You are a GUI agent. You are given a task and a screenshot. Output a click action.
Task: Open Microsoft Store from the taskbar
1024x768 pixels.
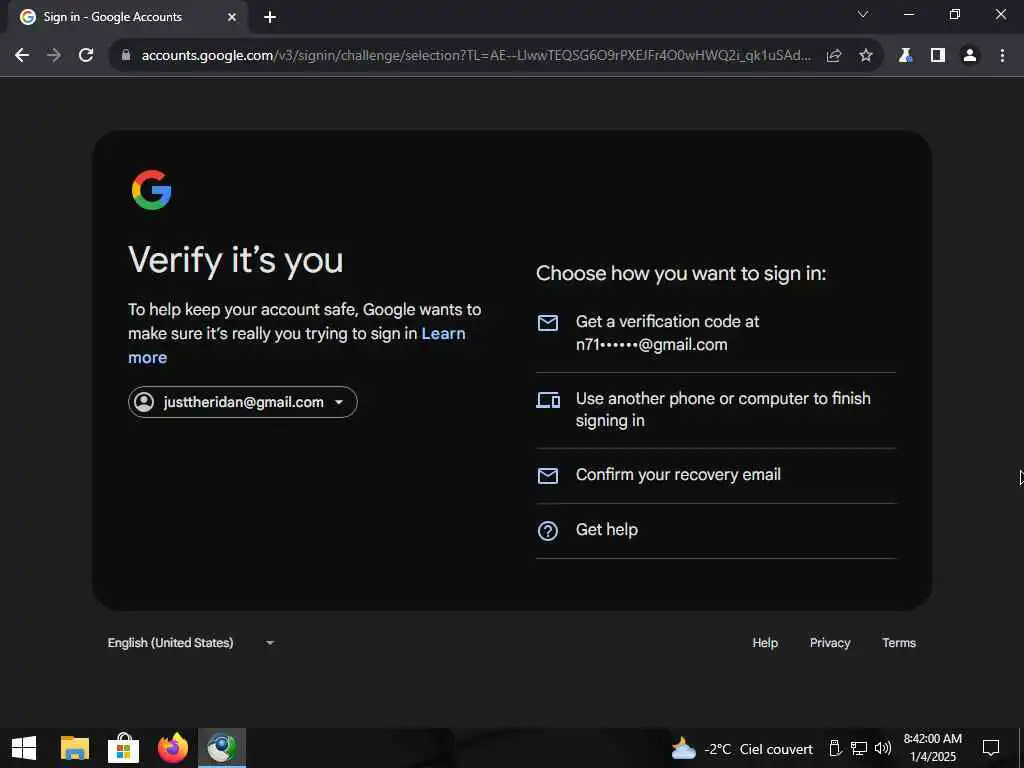[x=123, y=748]
